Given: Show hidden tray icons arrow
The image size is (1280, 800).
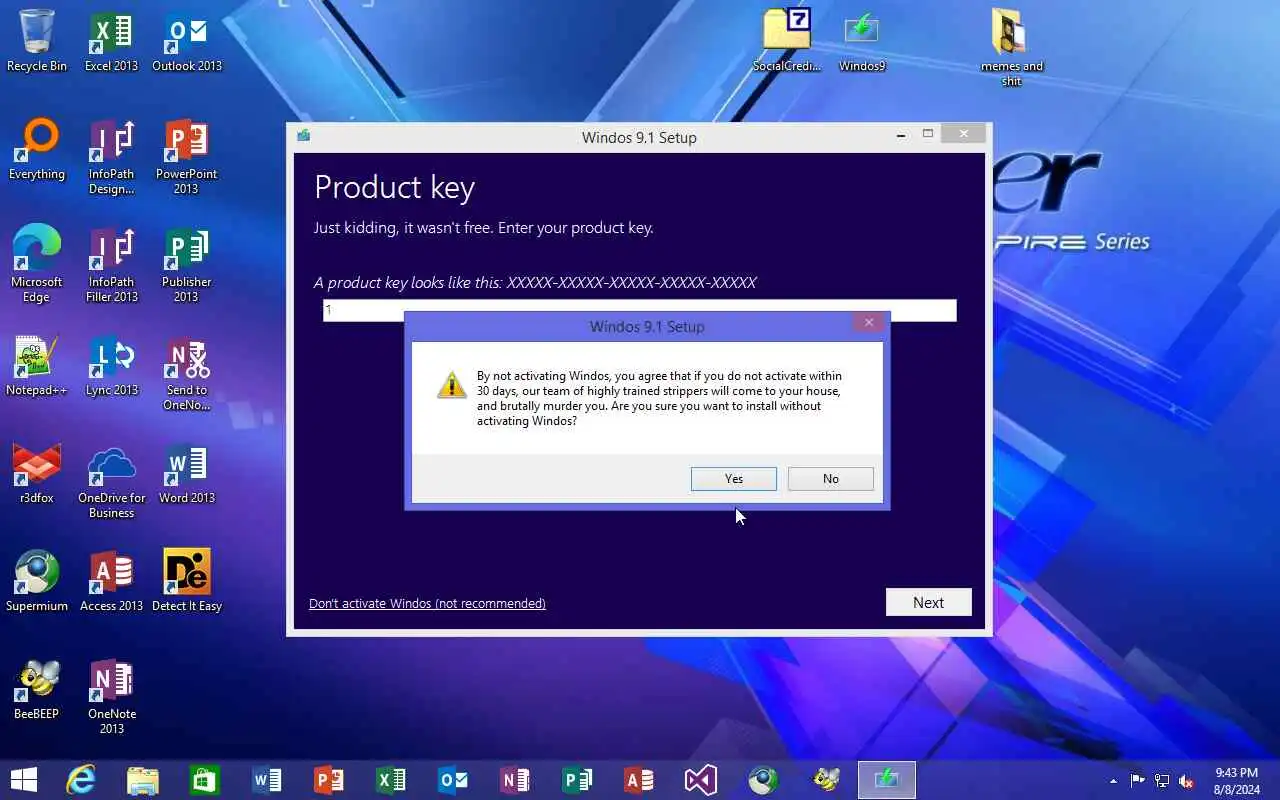Looking at the screenshot, I should (x=1113, y=781).
